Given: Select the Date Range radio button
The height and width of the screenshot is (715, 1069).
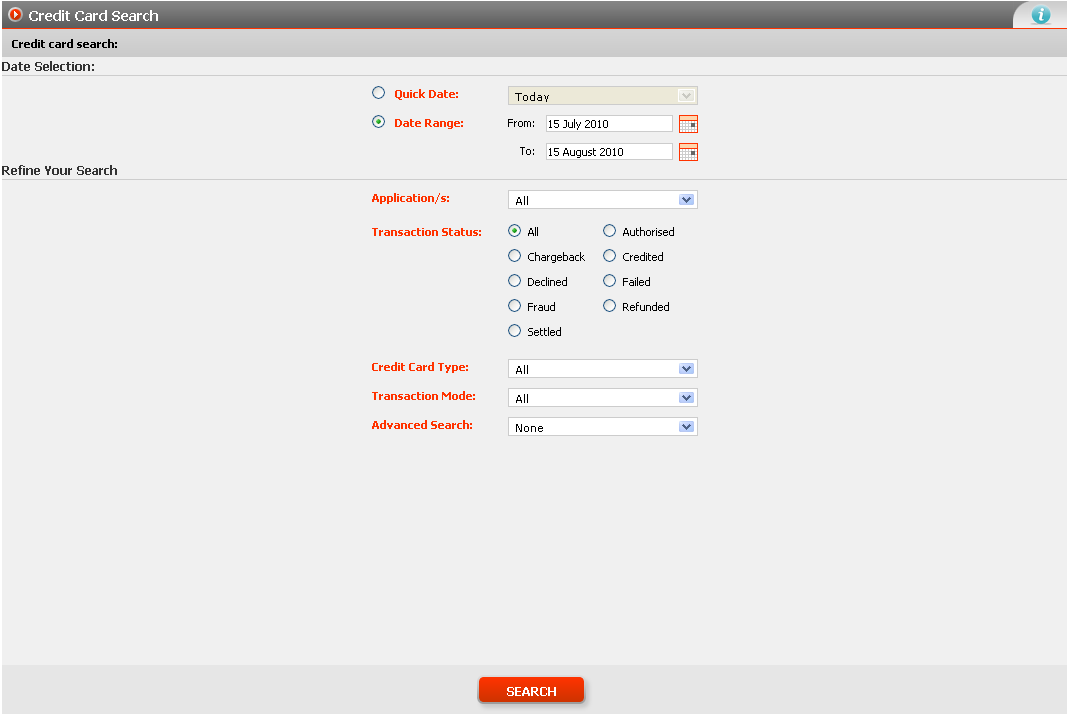Looking at the screenshot, I should click(x=378, y=122).
